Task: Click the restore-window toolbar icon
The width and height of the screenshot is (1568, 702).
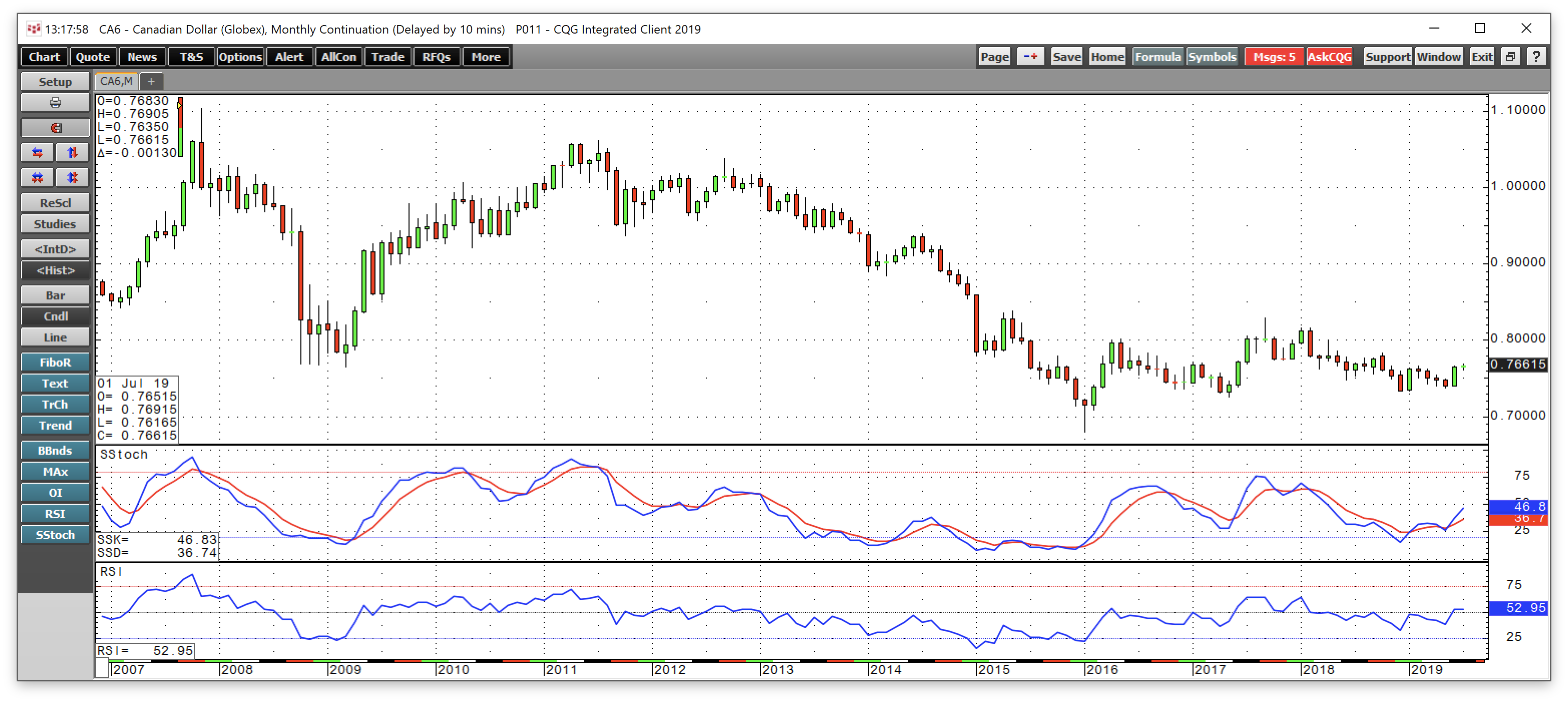Action: (x=1510, y=57)
